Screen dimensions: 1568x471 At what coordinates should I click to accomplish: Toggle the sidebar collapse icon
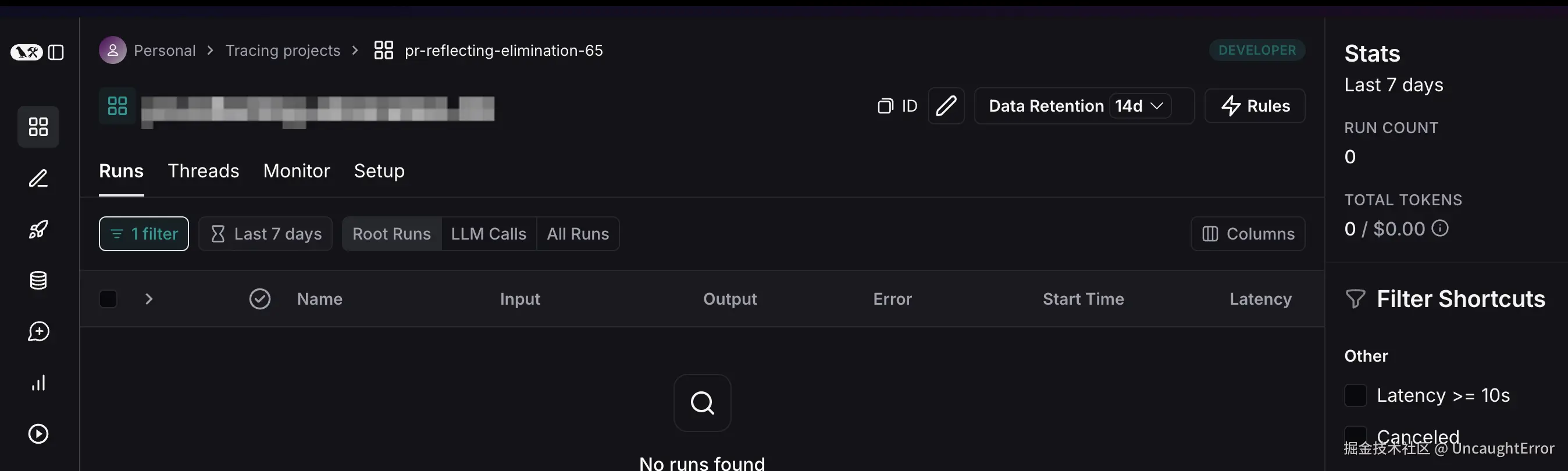[56, 52]
